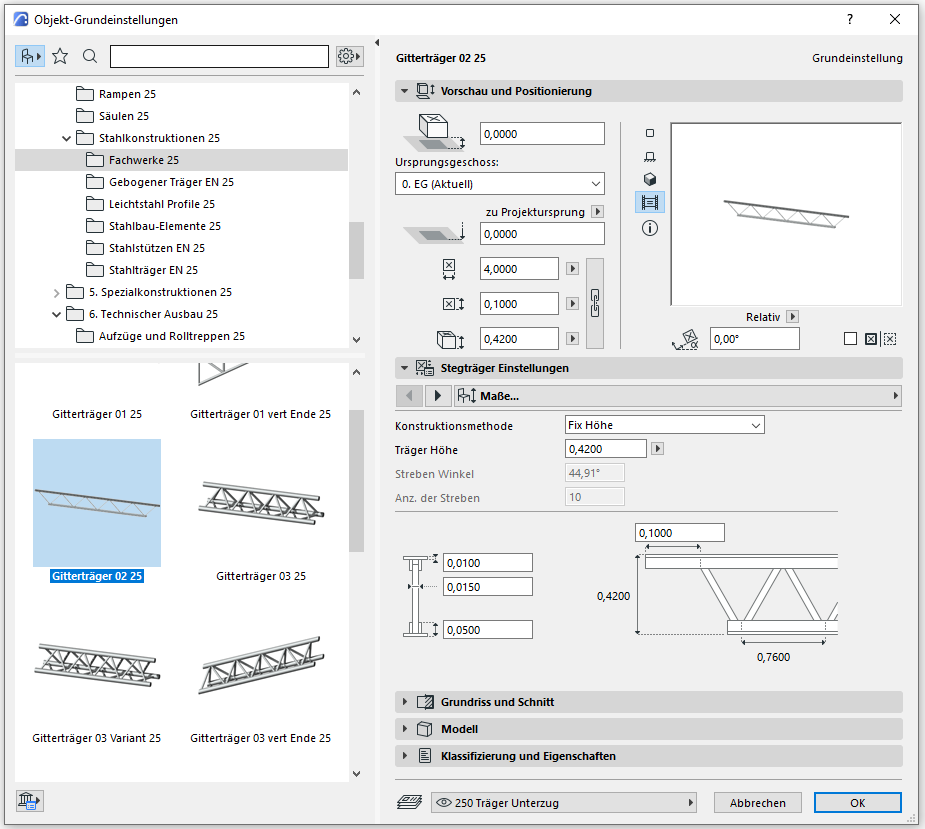Toggle the dashed crossed box under preview
925x829 pixels.
click(890, 339)
